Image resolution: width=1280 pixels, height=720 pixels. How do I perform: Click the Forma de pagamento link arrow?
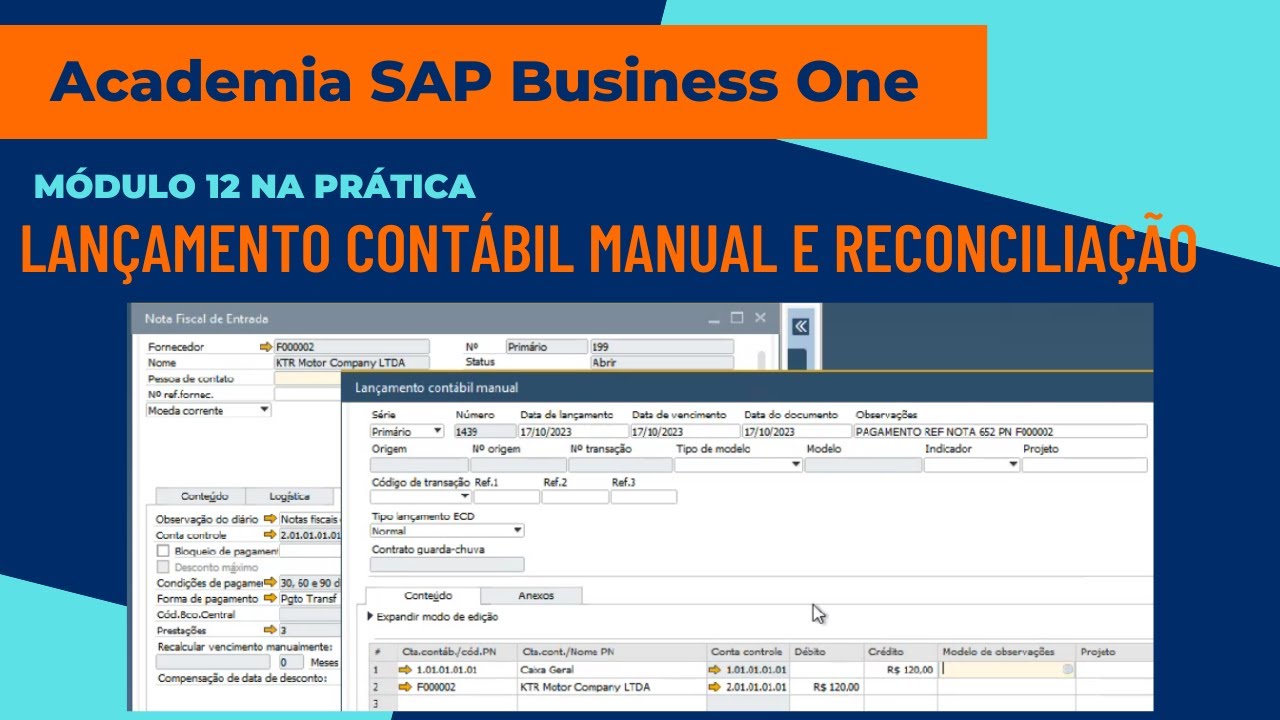(269, 598)
